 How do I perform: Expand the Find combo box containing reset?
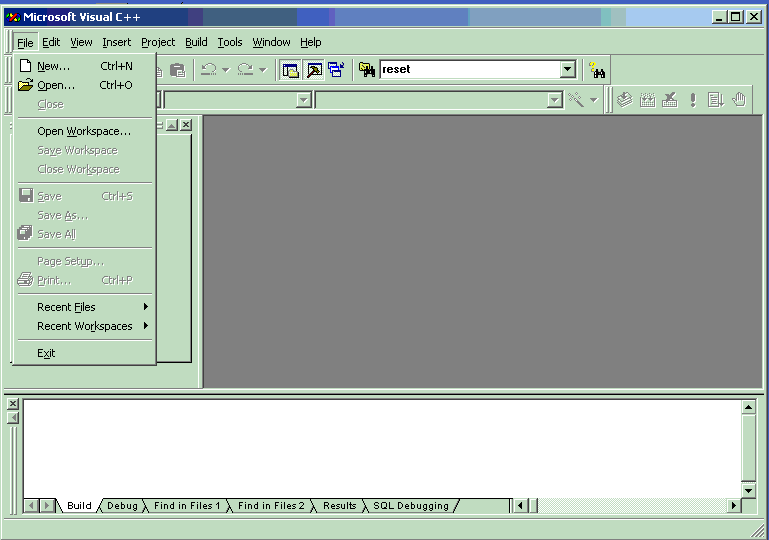[x=567, y=69]
